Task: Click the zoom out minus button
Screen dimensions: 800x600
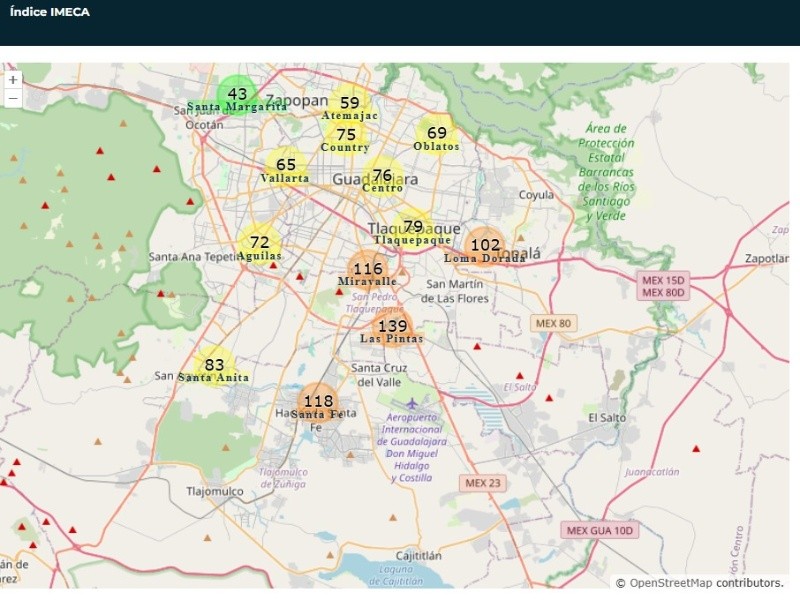Action: [x=13, y=98]
